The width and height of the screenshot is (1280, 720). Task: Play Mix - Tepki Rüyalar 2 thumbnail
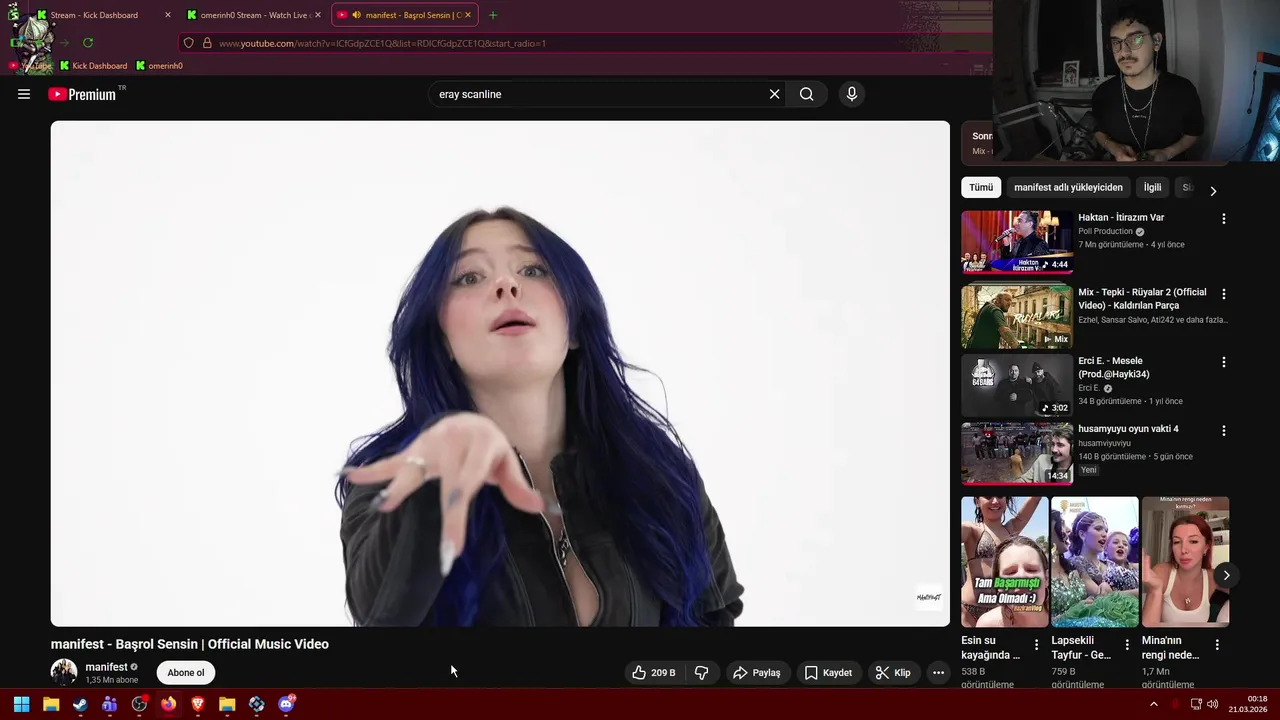click(x=1017, y=317)
